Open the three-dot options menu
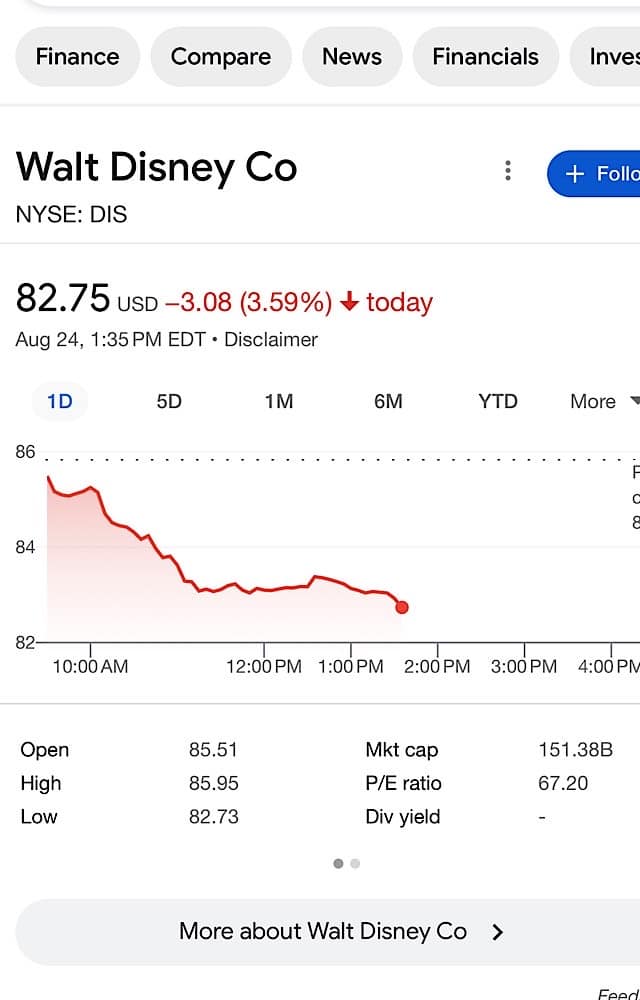The width and height of the screenshot is (640, 1000). [507, 171]
